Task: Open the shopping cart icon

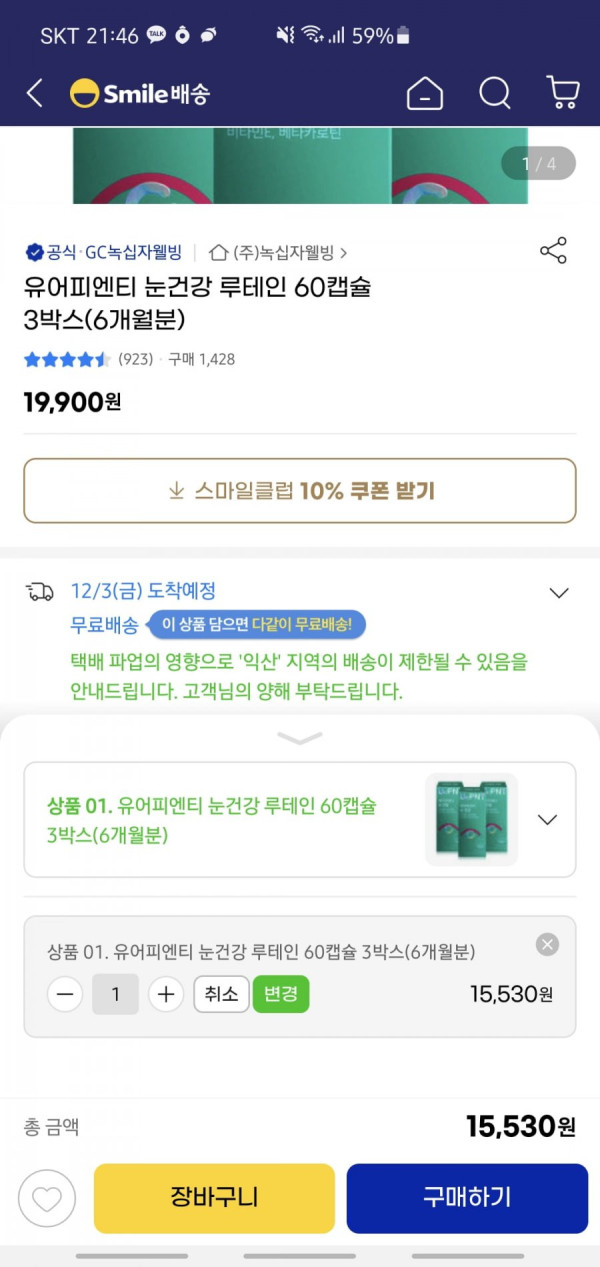Action: [x=563, y=93]
